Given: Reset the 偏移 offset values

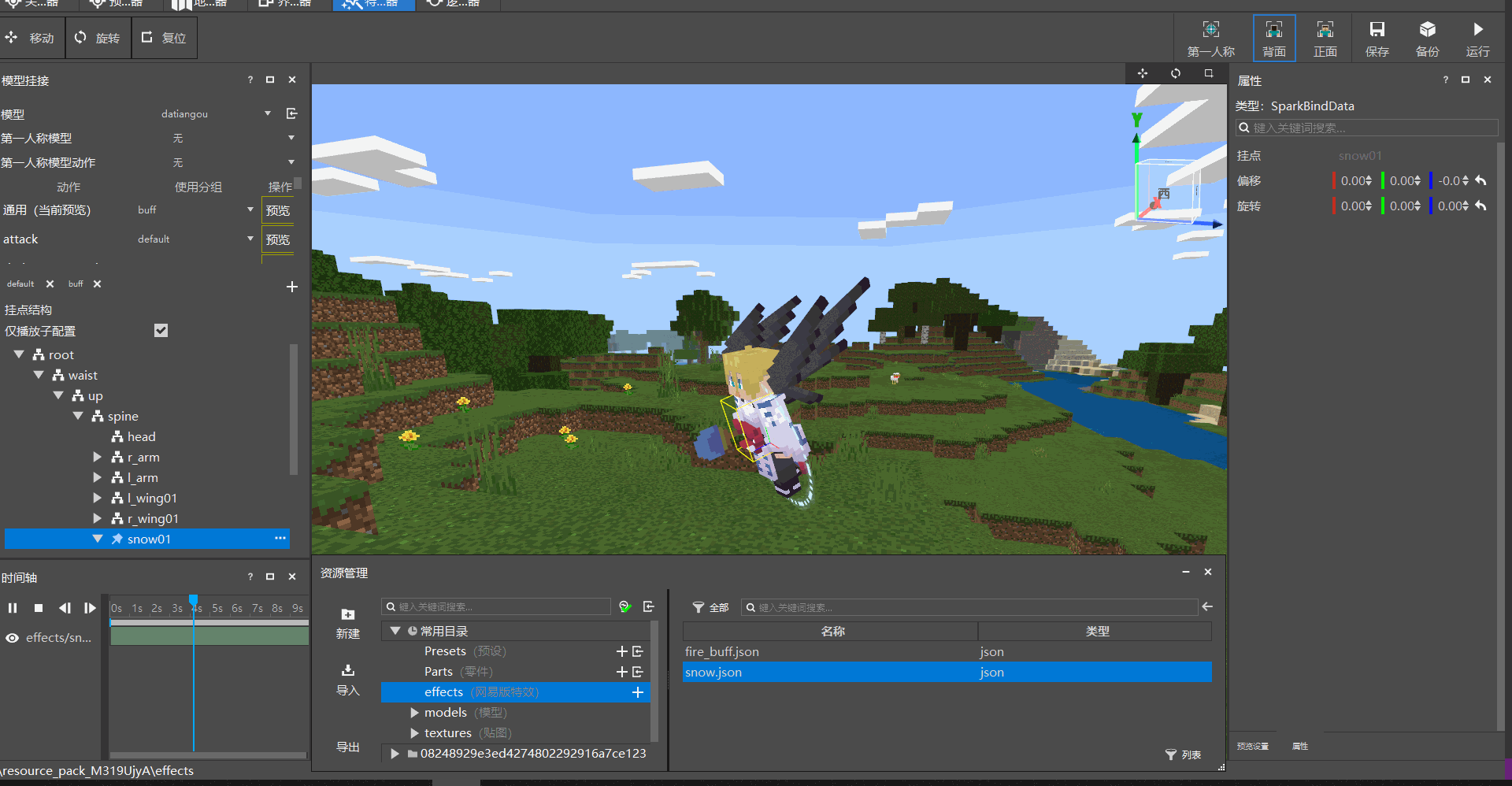Looking at the screenshot, I should point(1480,180).
